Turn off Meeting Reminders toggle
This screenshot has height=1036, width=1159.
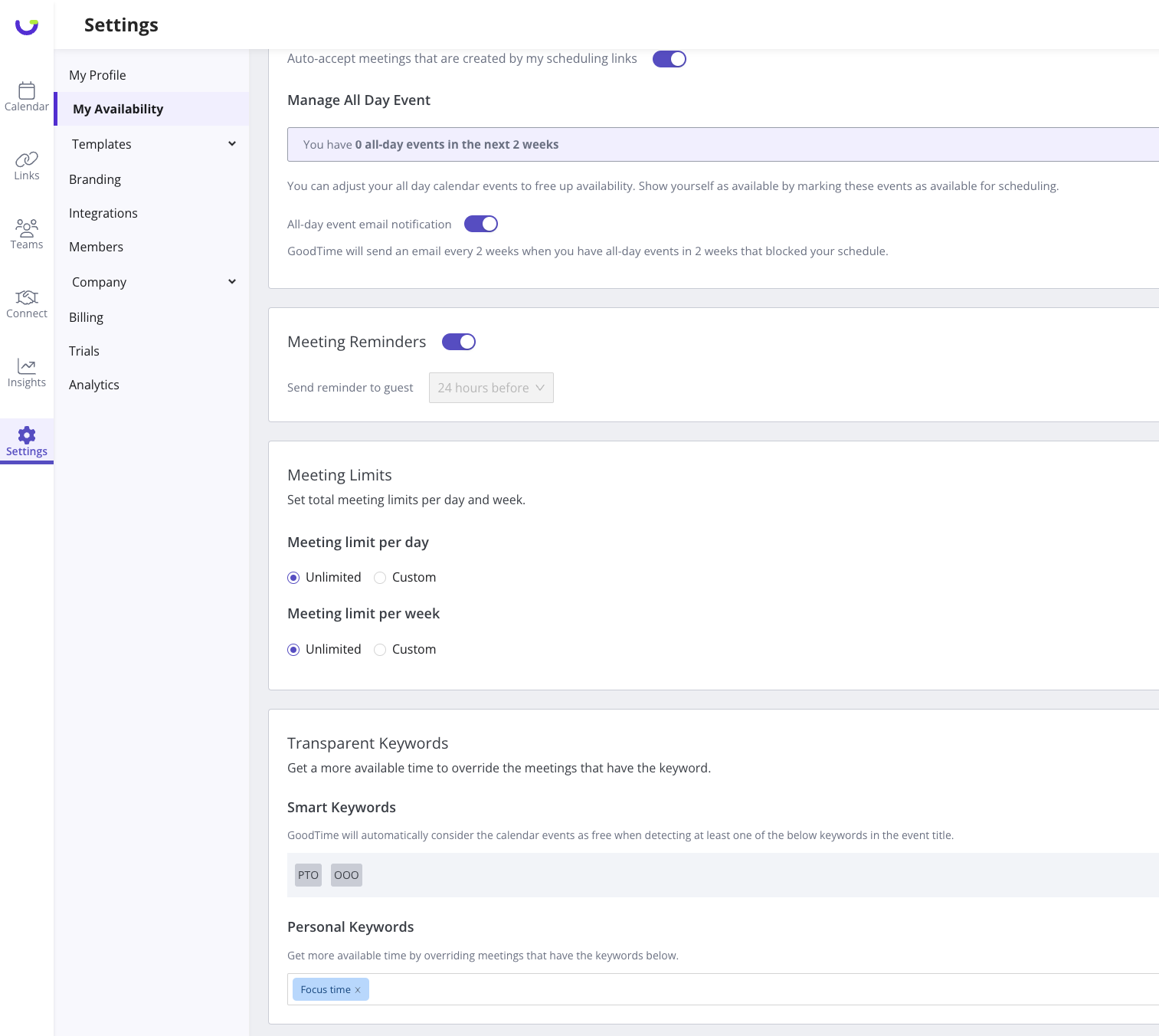459,342
